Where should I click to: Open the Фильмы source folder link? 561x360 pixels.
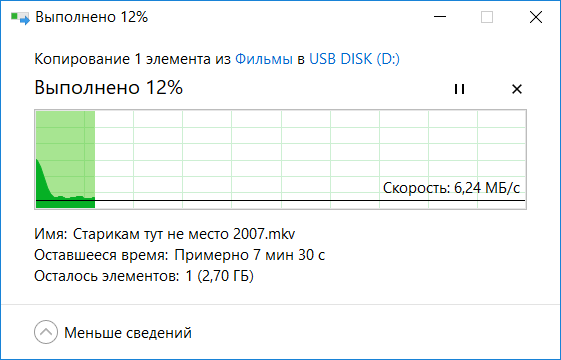pos(264,59)
